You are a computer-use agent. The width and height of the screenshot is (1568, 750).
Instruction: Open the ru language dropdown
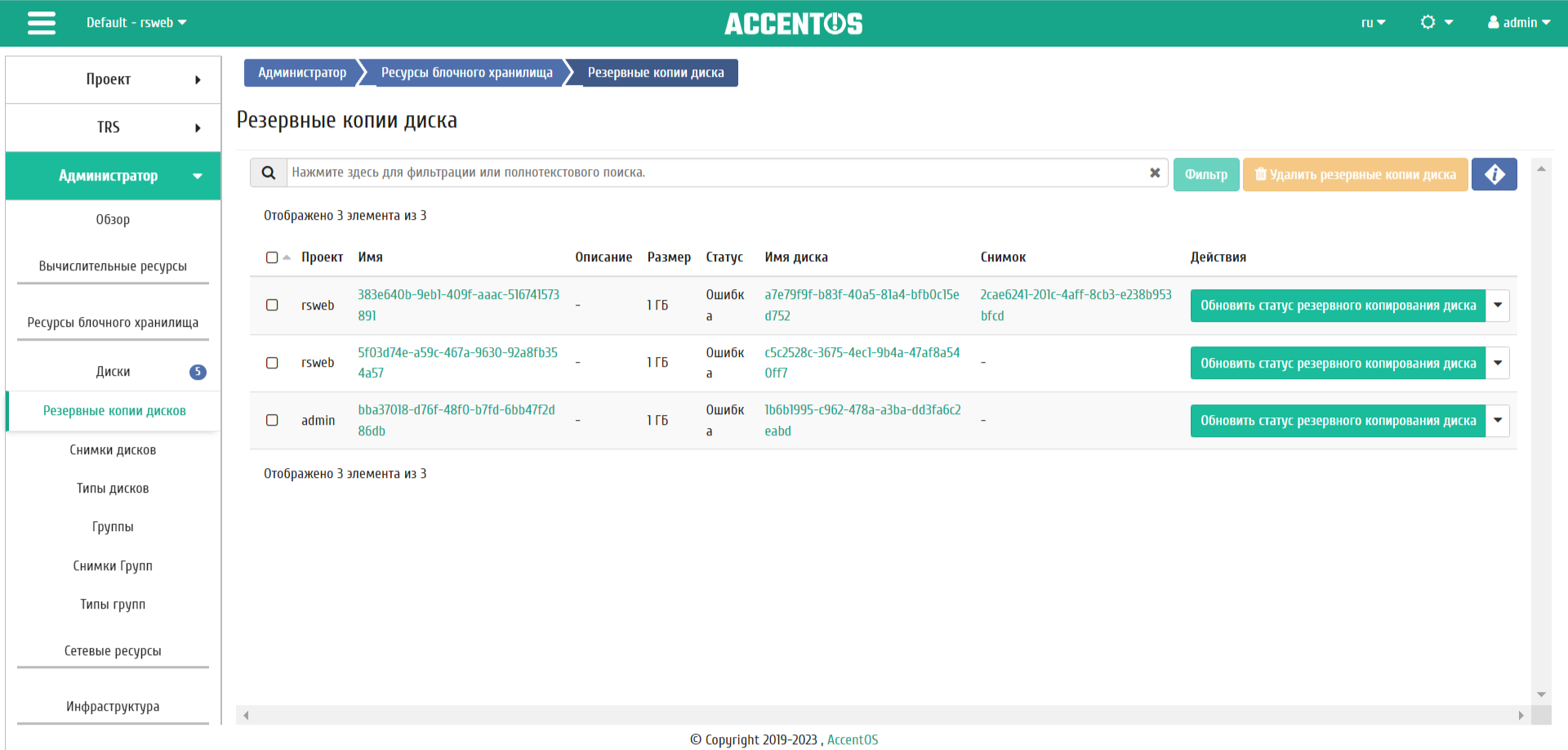click(1373, 23)
